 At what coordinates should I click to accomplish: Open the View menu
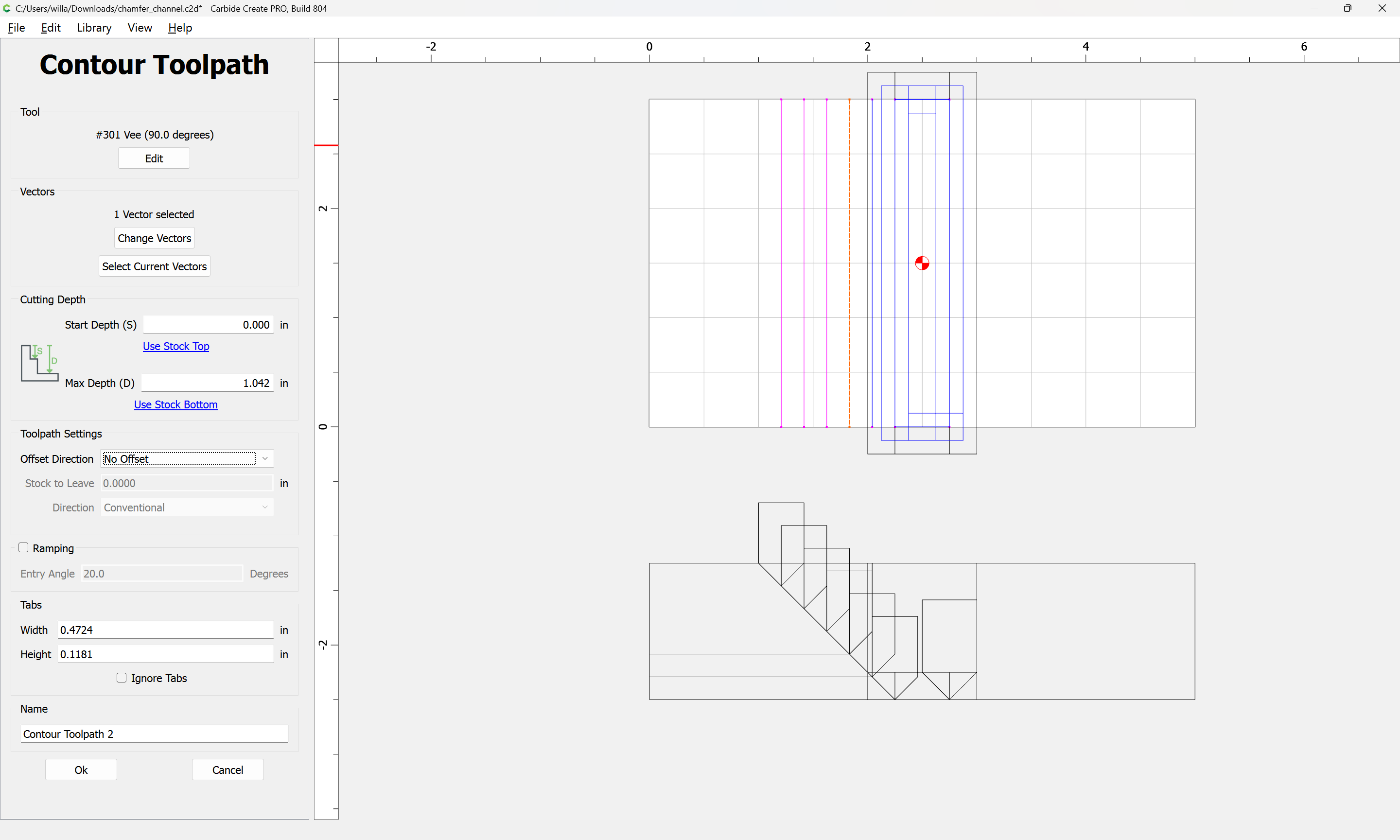point(139,28)
